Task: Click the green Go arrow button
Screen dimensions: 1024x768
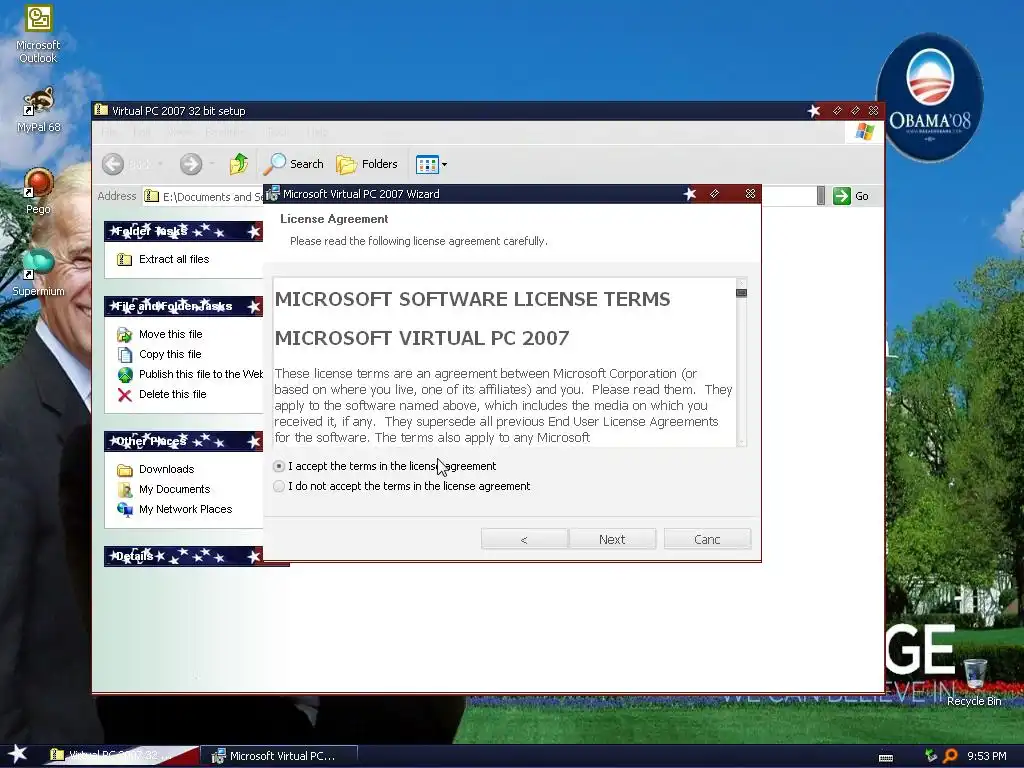Action: click(842, 196)
